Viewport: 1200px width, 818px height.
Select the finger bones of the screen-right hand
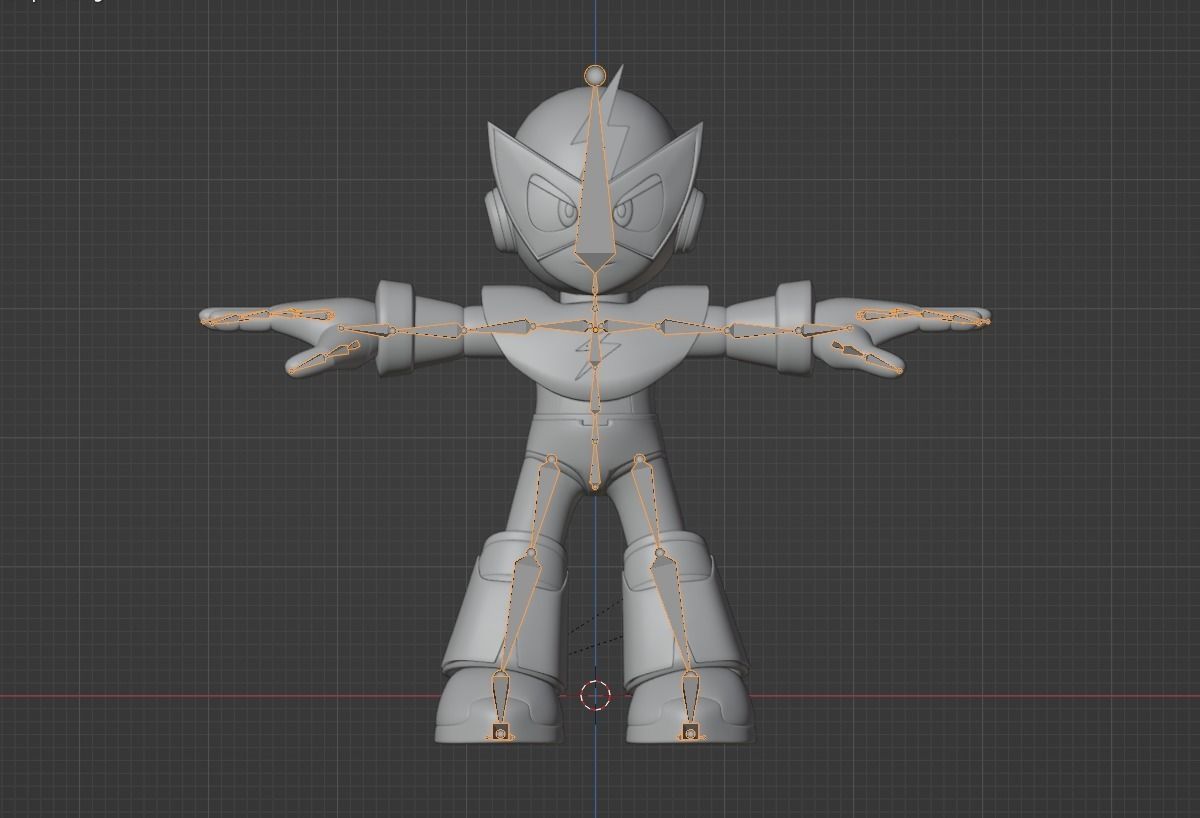click(x=924, y=317)
